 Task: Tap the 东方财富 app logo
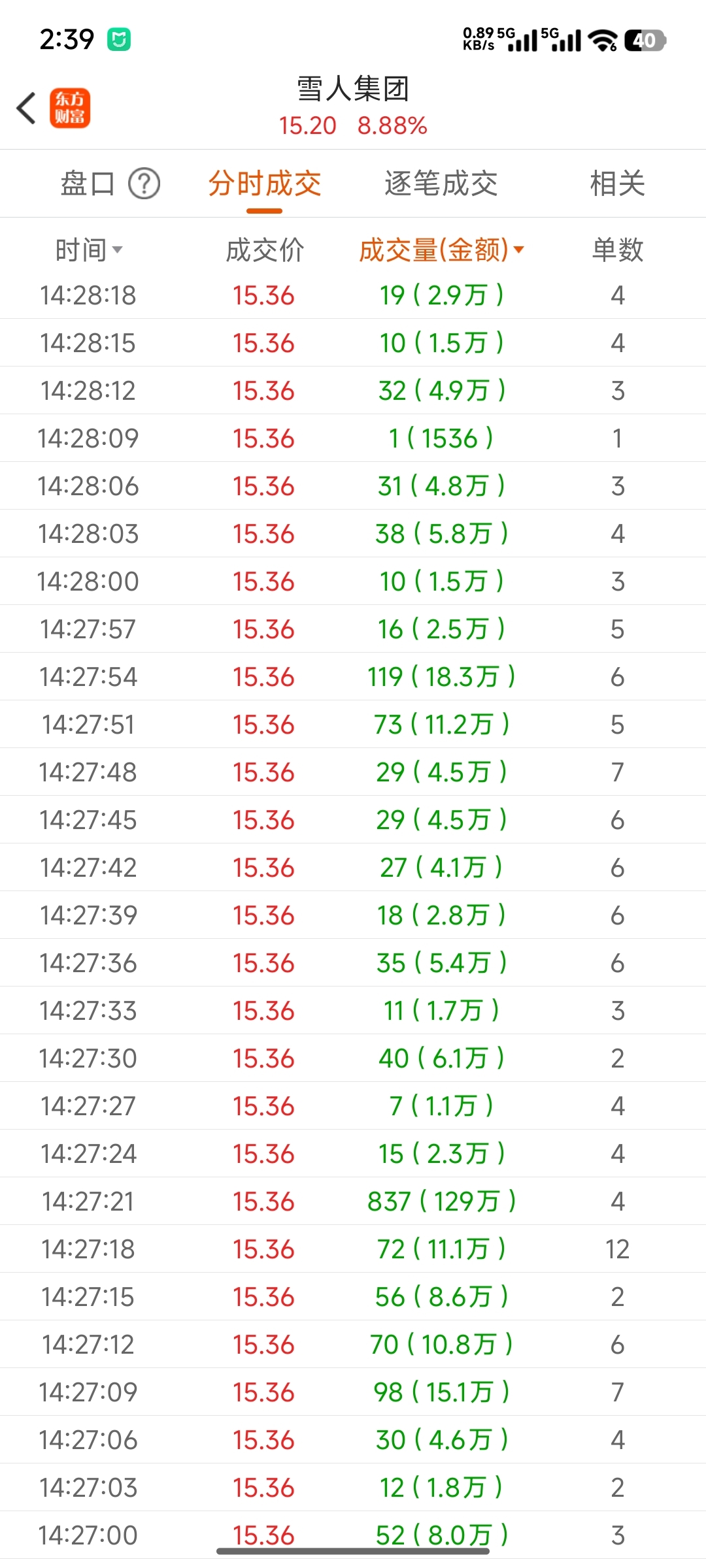click(x=70, y=108)
